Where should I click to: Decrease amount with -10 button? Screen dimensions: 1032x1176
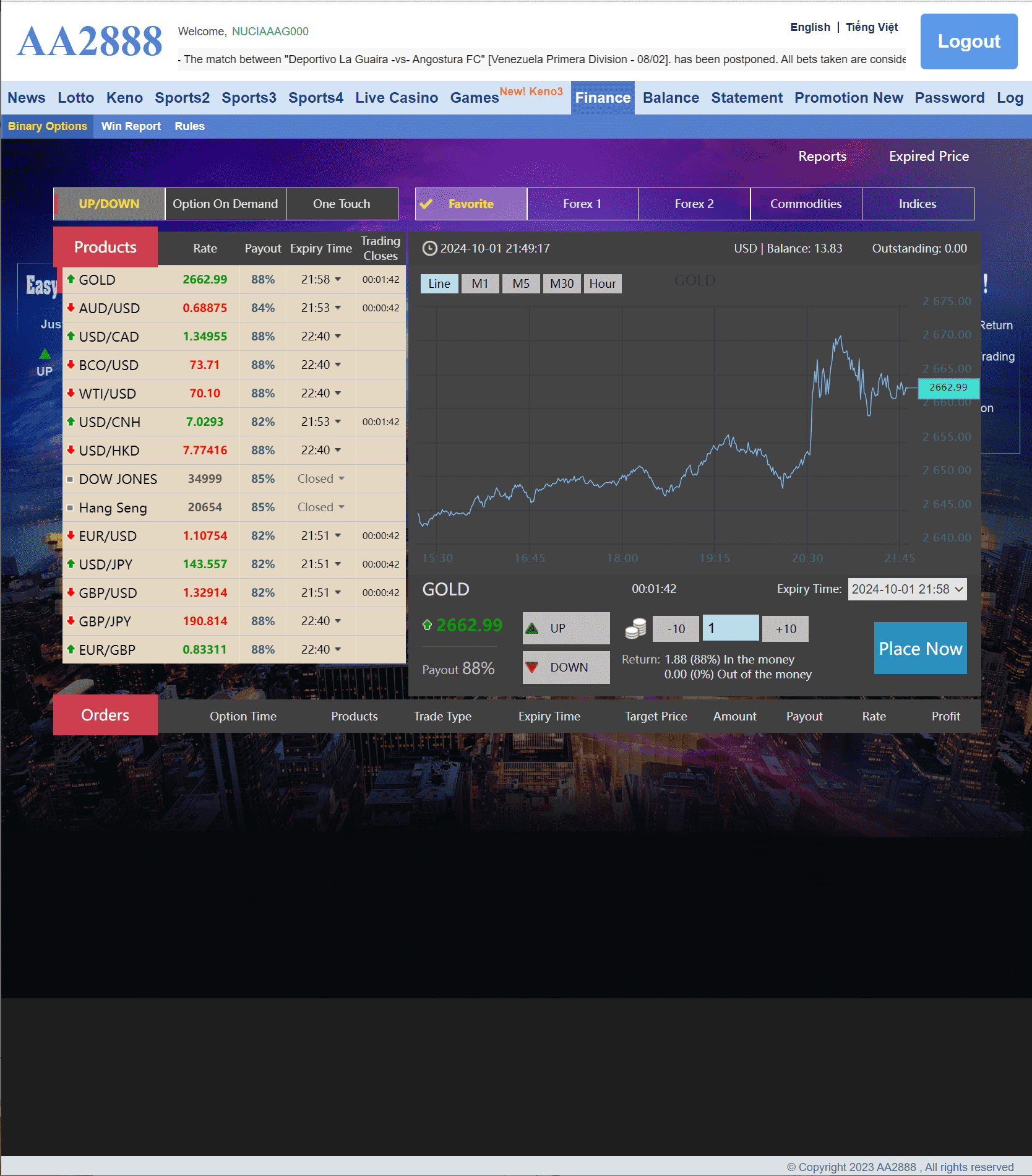tap(676, 629)
